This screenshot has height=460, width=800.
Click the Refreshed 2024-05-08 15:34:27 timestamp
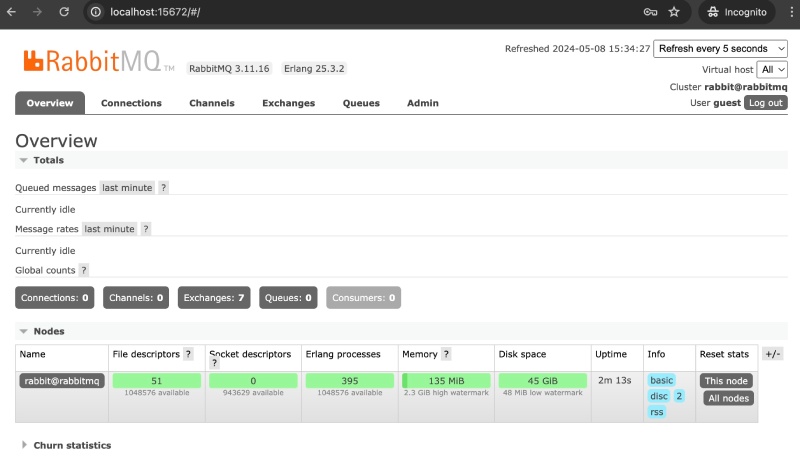(x=577, y=48)
